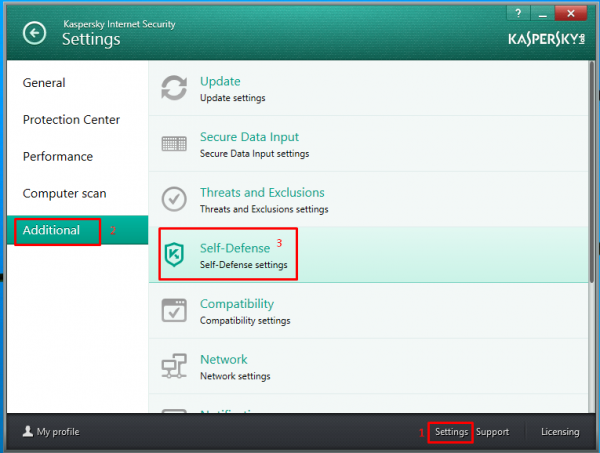
Task: Click the Kaspersky Internet Security title text
Action: pyautogui.click(x=119, y=24)
